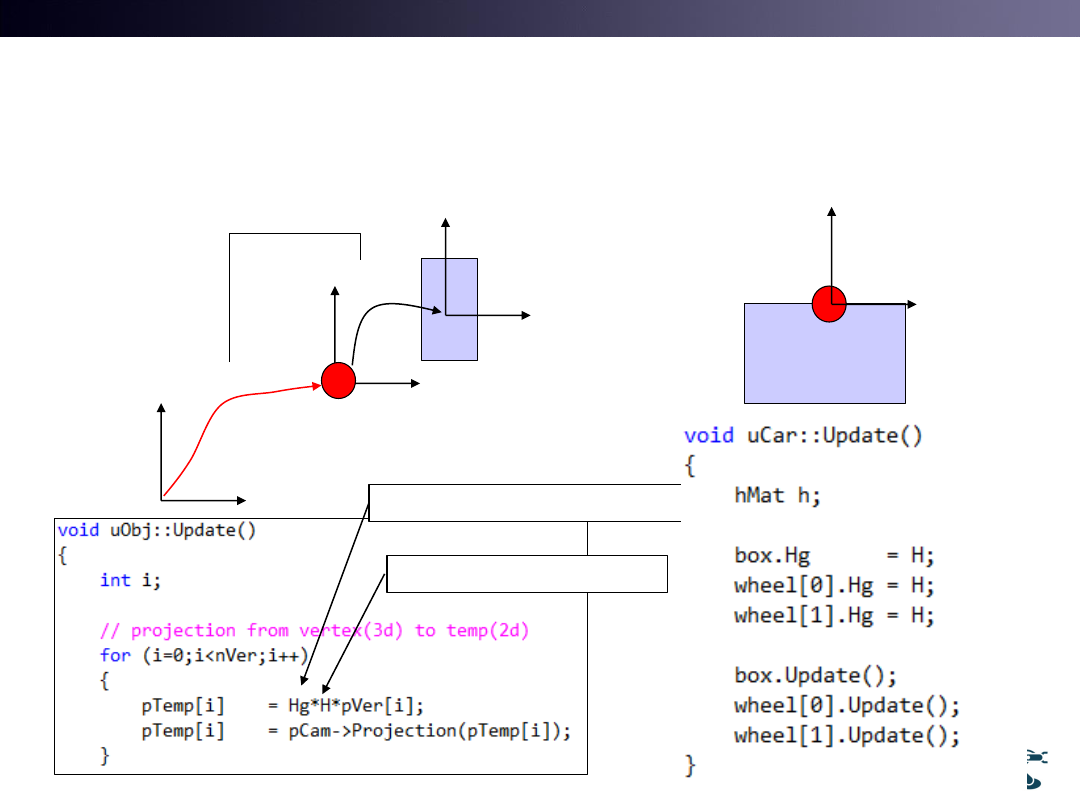Click the red circle on the middle axes
The width and height of the screenshot is (1080, 810).
(x=339, y=381)
